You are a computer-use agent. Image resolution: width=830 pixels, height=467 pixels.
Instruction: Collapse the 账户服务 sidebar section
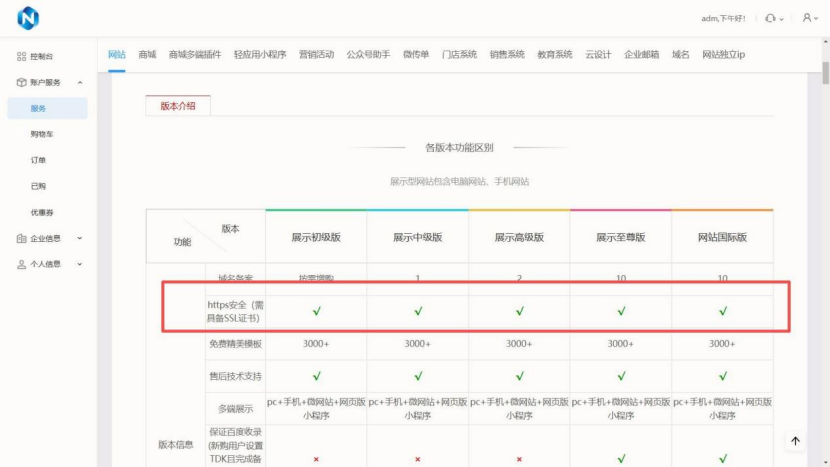tap(80, 82)
